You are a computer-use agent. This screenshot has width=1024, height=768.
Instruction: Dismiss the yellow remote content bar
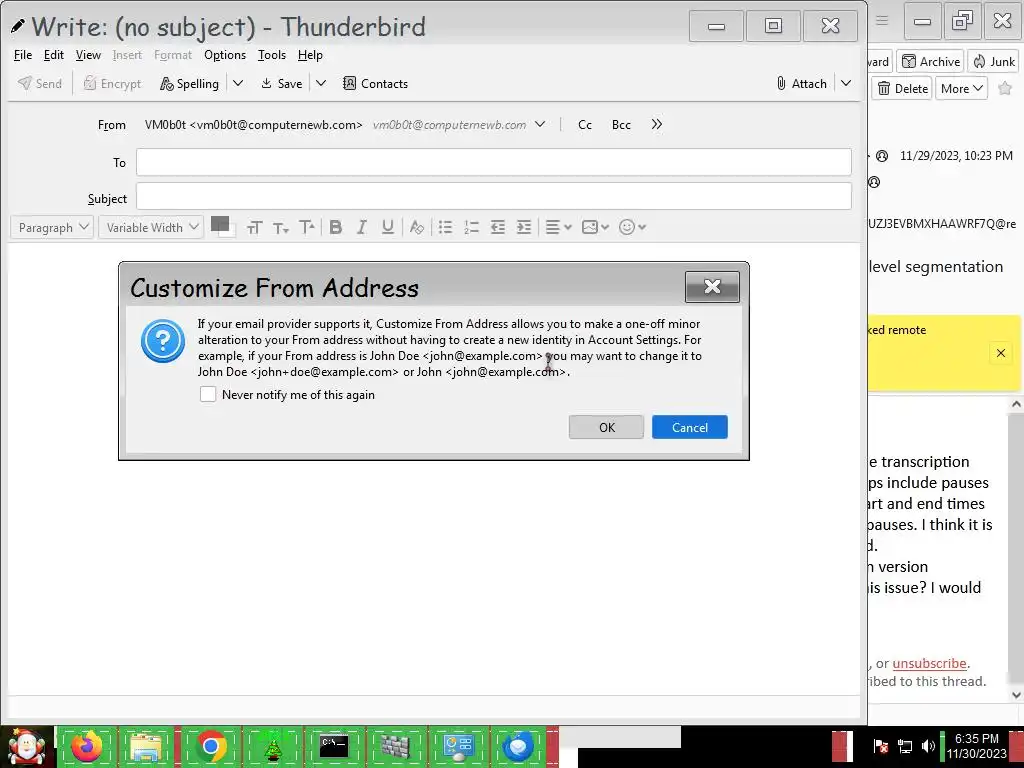click(x=1000, y=353)
